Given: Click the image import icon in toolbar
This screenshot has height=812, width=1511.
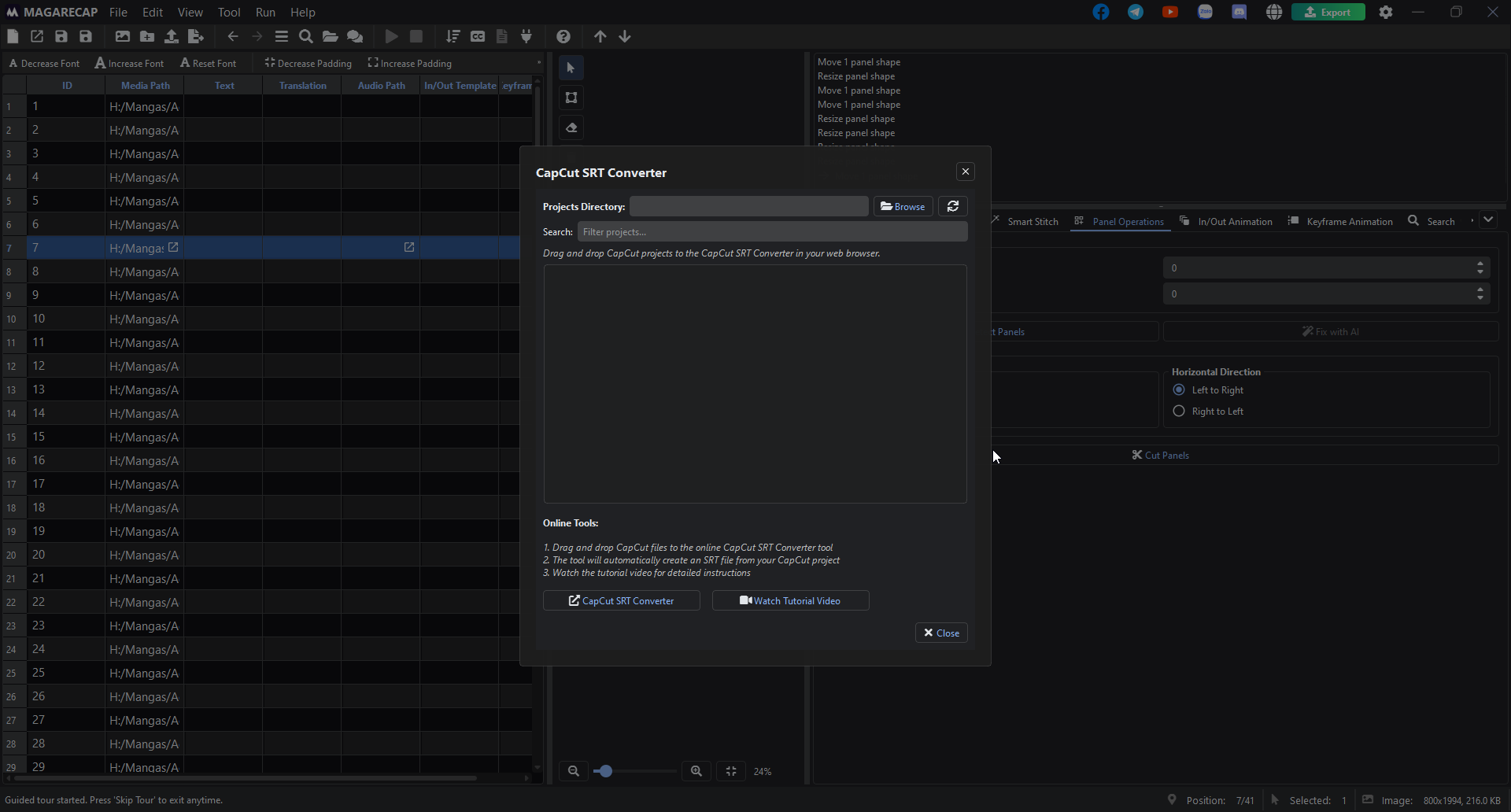Looking at the screenshot, I should pyautogui.click(x=123, y=36).
